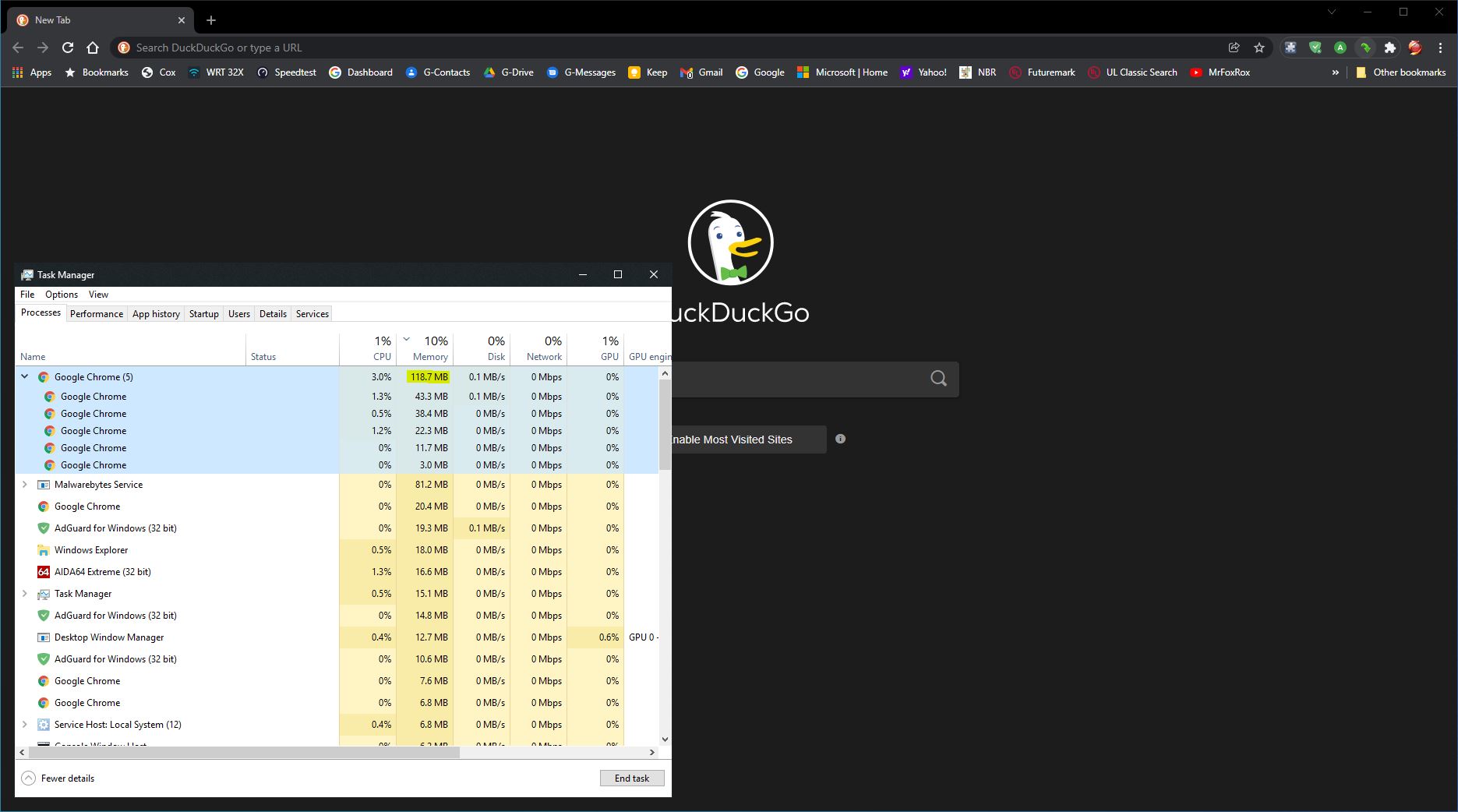Expand the Malwarebytes Service process

(x=24, y=484)
